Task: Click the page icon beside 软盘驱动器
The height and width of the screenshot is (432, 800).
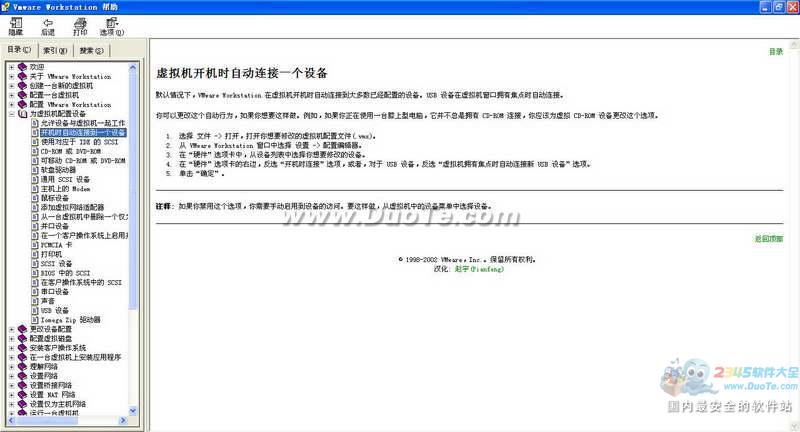Action: 35,170
